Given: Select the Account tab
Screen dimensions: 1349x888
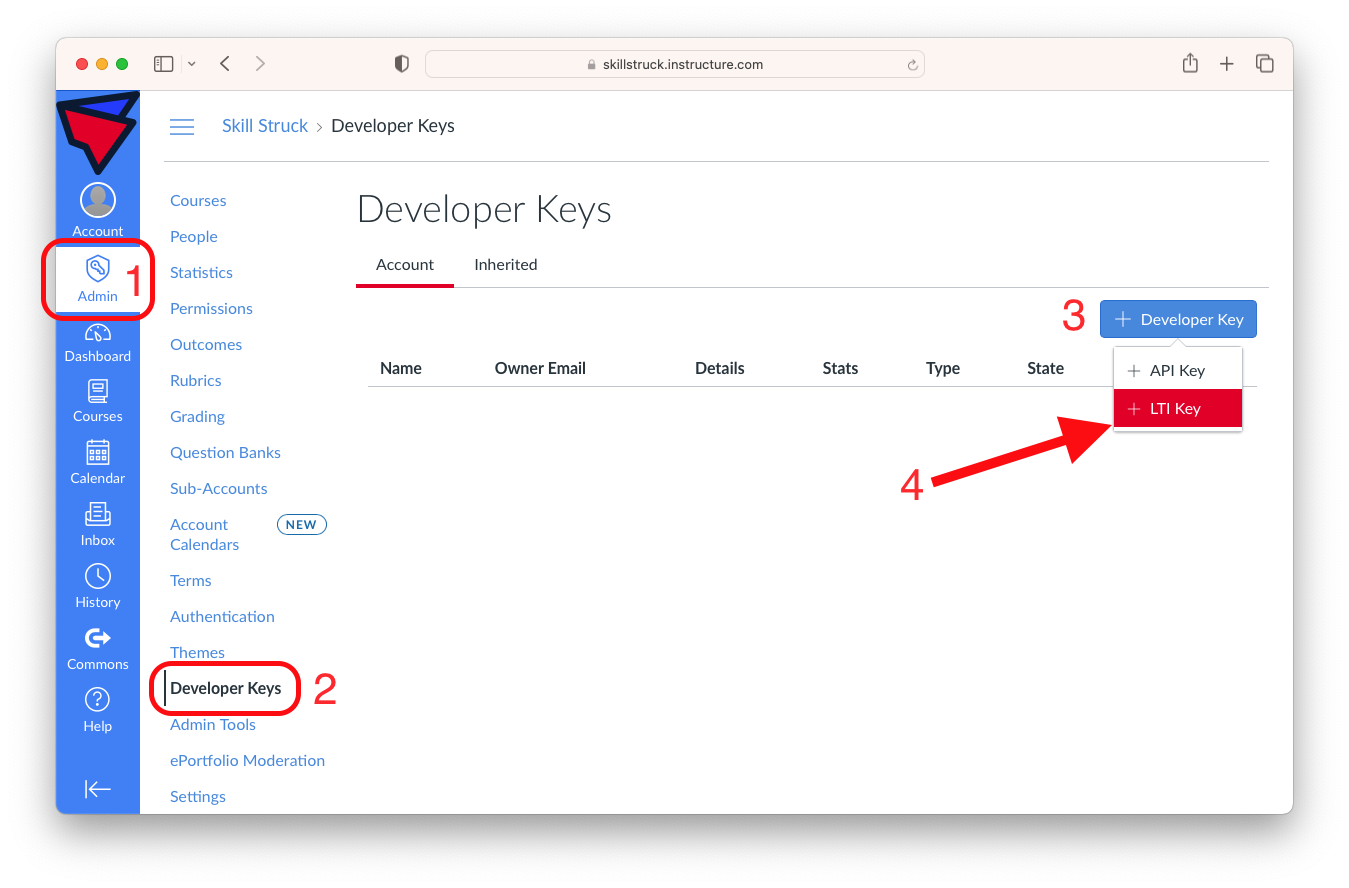Looking at the screenshot, I should pos(404,264).
